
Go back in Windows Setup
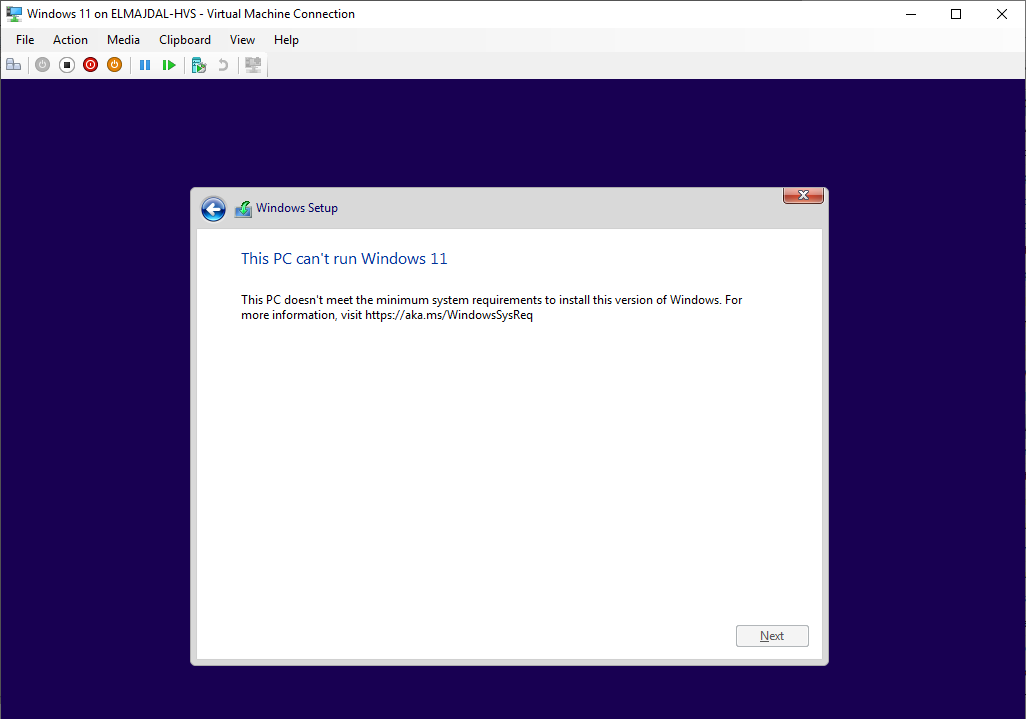pyautogui.click(x=213, y=209)
